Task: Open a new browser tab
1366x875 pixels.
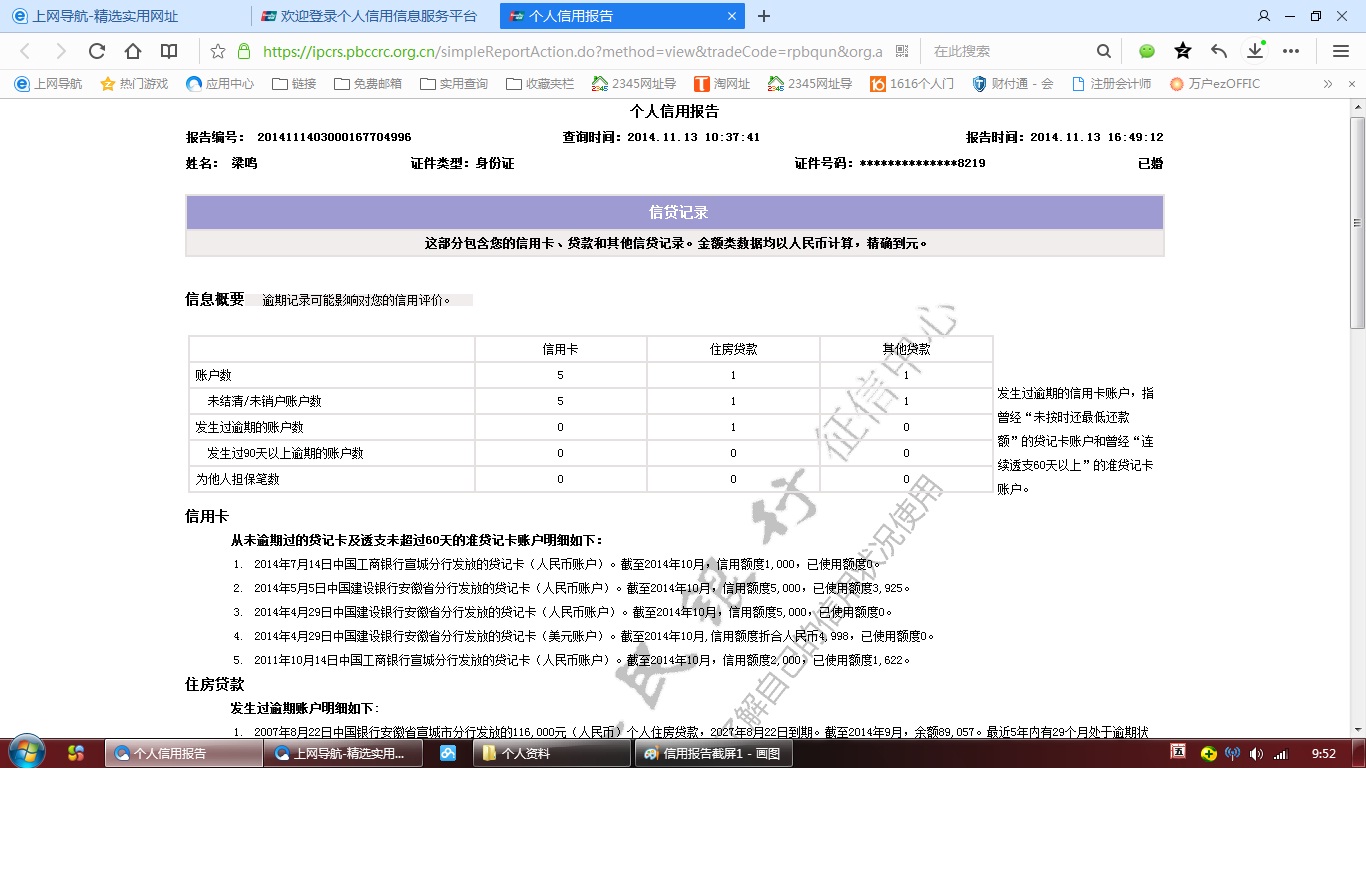Action: pyautogui.click(x=764, y=16)
